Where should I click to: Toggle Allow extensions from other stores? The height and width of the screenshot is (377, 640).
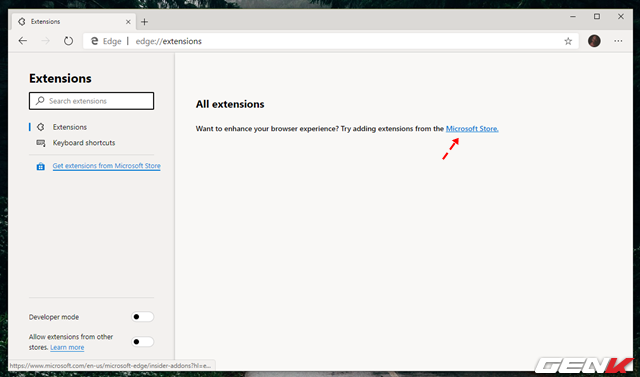pyautogui.click(x=142, y=342)
